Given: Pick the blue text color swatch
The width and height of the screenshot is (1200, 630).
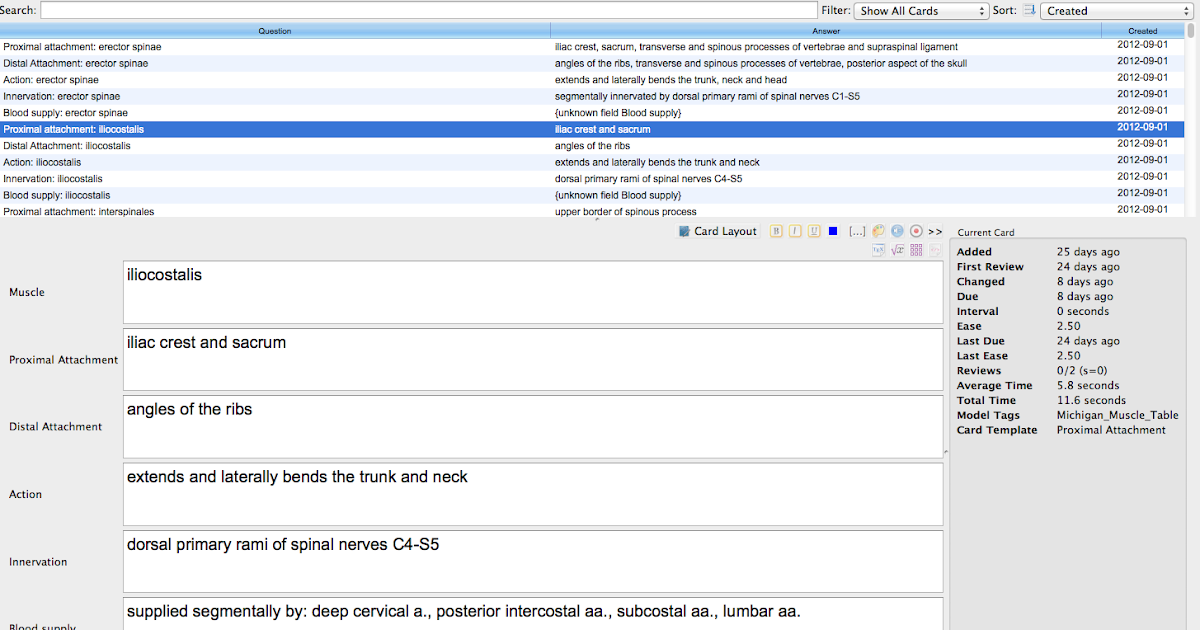Looking at the screenshot, I should pyautogui.click(x=833, y=231).
